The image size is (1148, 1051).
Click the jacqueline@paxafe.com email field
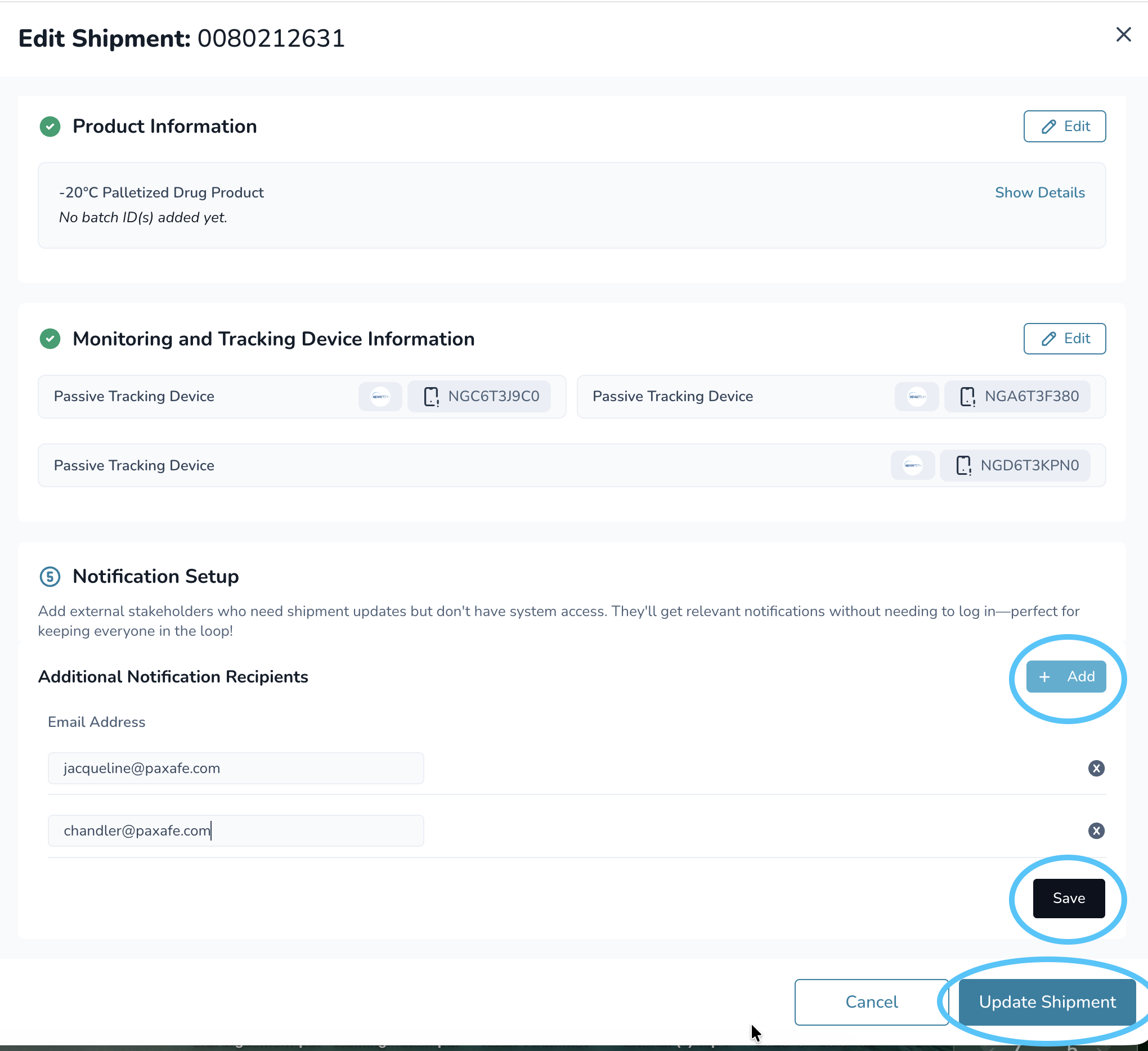[x=236, y=769]
